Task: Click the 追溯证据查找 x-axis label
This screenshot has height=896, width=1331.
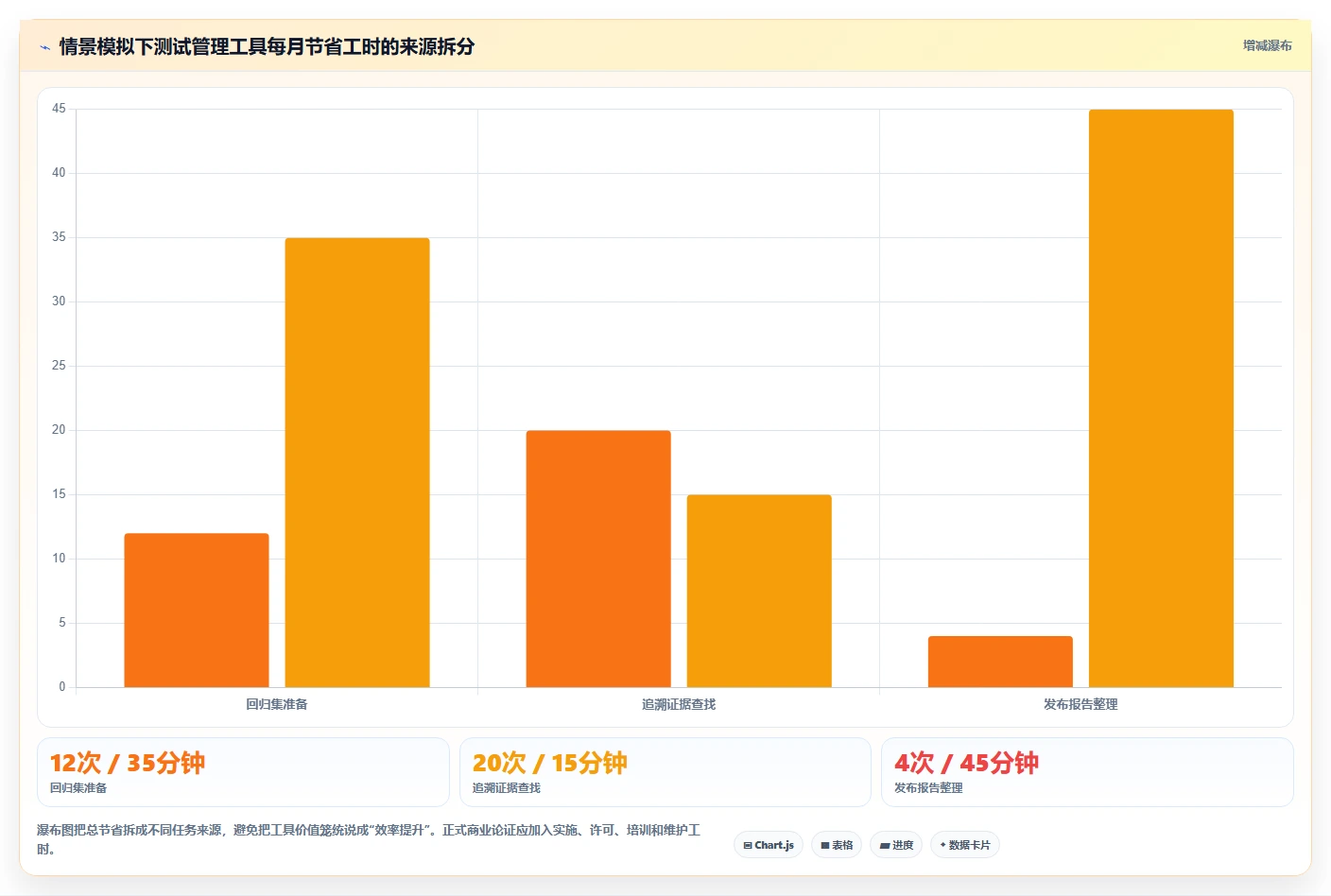Action: 679,704
